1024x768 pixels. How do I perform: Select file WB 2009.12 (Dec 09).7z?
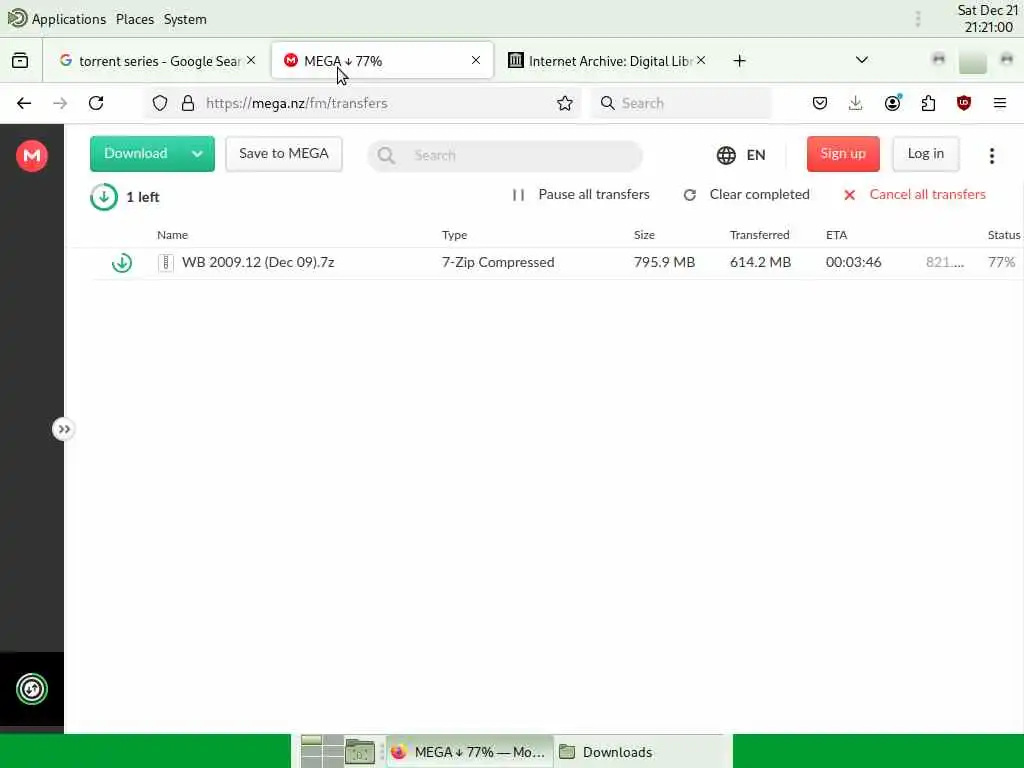point(258,263)
